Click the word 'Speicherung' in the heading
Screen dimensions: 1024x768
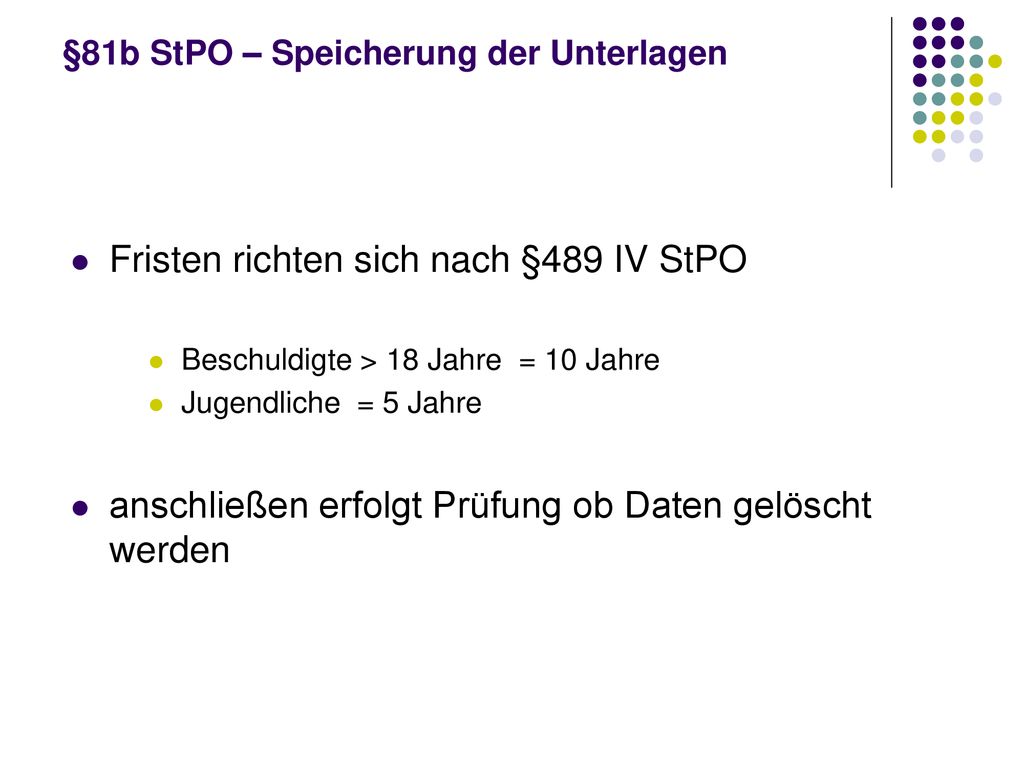374,55
